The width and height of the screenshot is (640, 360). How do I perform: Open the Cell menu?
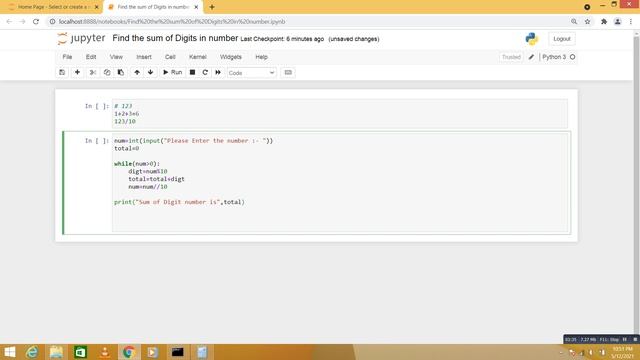click(x=170, y=57)
